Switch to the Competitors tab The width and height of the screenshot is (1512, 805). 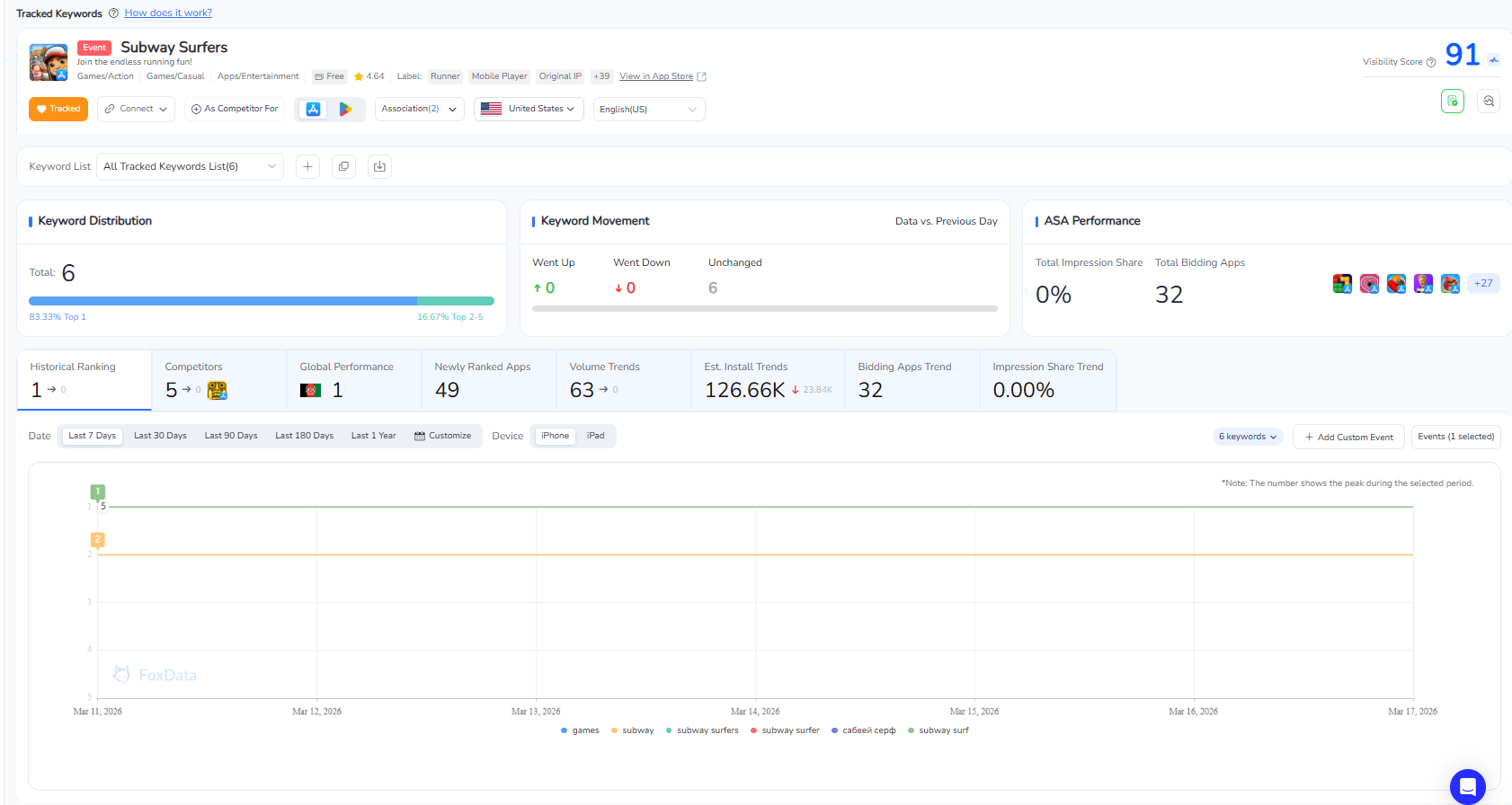(x=218, y=380)
